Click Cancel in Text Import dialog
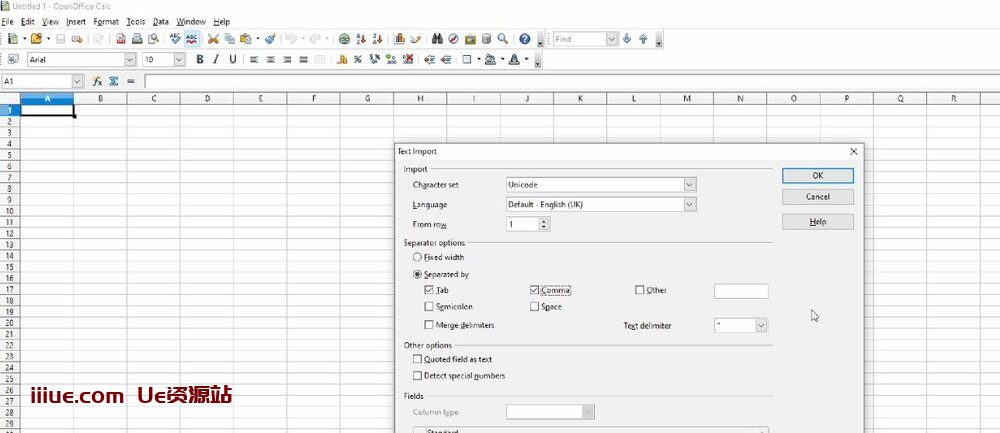This screenshot has width=1000, height=433. coord(817,197)
